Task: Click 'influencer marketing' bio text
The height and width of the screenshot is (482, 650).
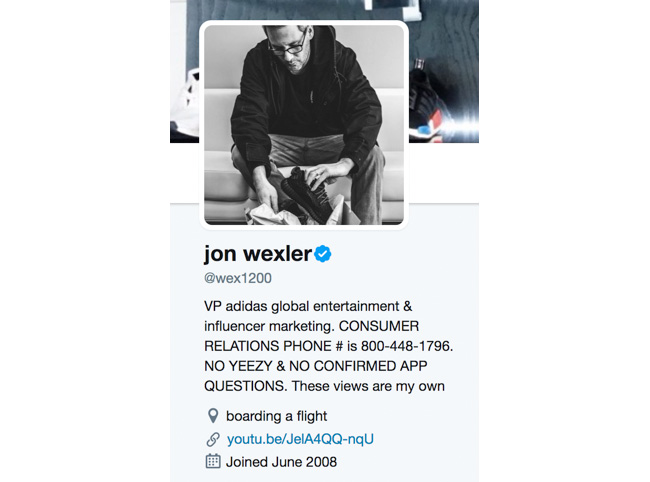Action: (269, 326)
